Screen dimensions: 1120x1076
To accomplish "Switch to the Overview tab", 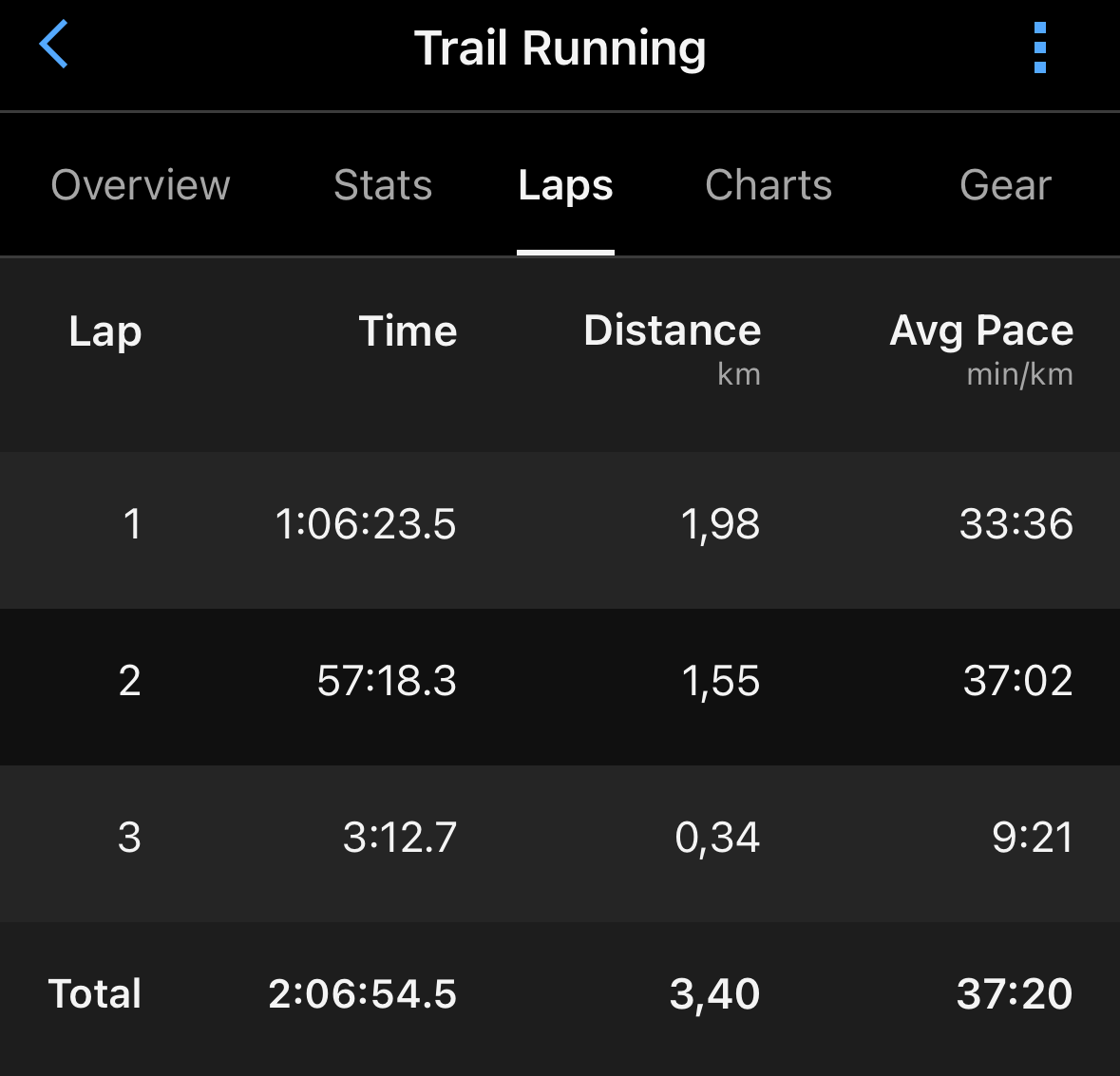I will click(141, 185).
